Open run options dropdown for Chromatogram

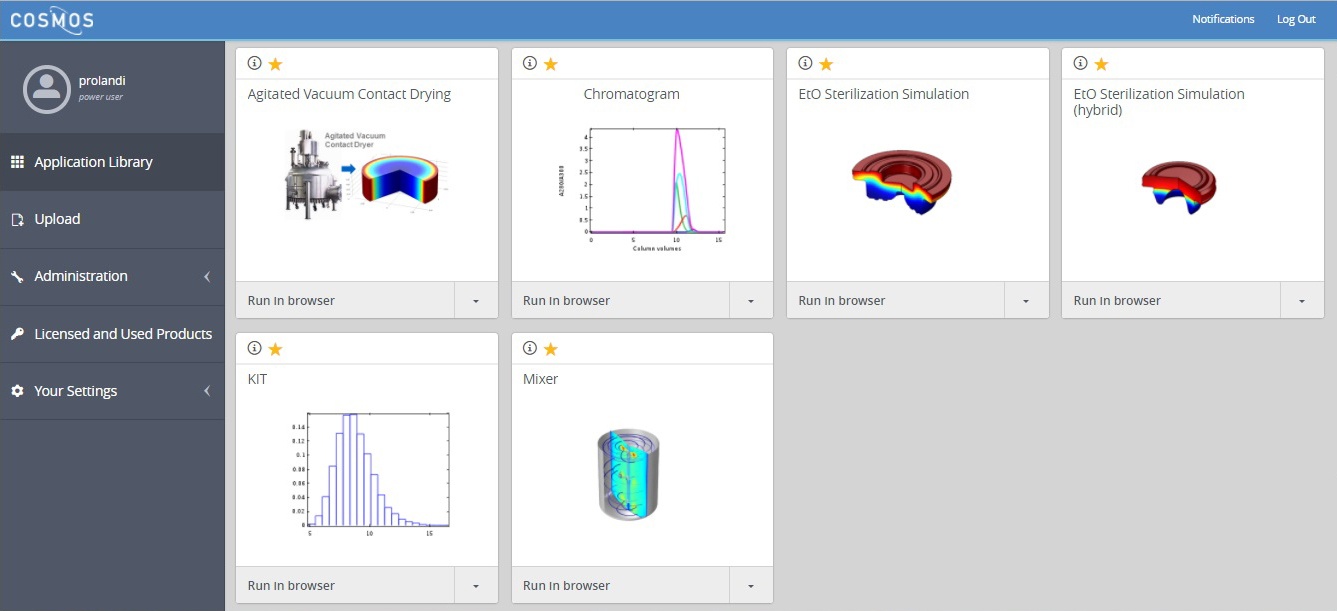(x=751, y=300)
